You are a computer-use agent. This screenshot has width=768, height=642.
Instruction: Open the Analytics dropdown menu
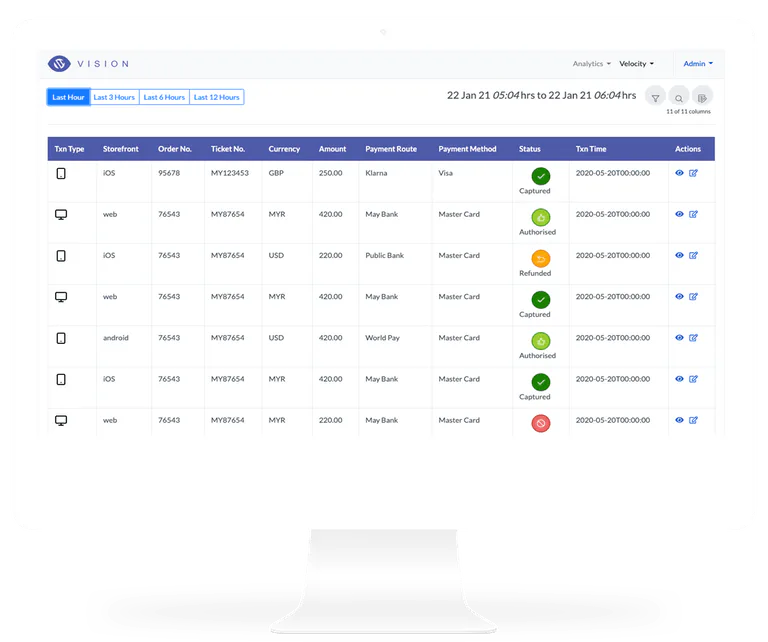coord(592,64)
